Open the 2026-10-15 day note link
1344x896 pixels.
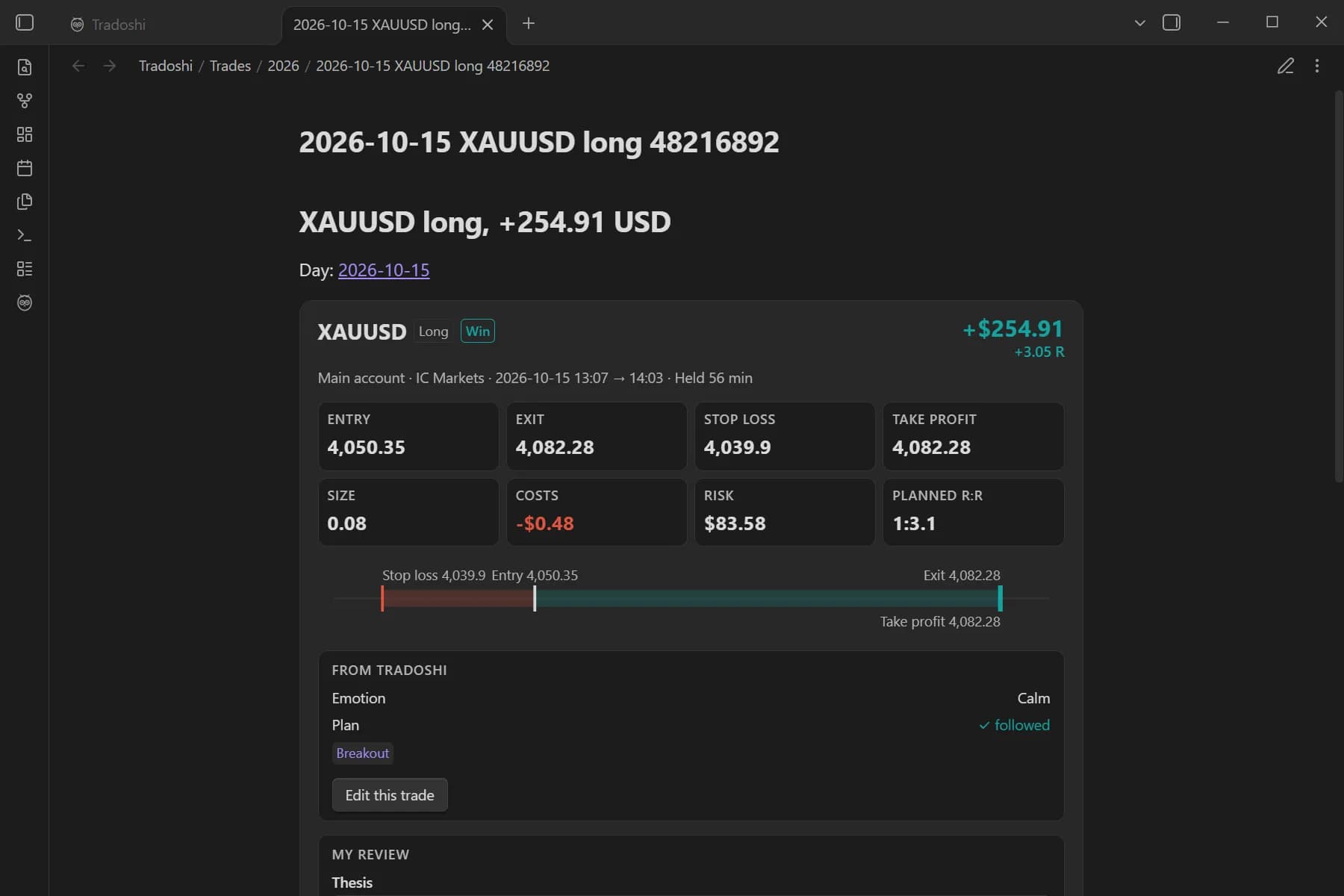pyautogui.click(x=384, y=270)
